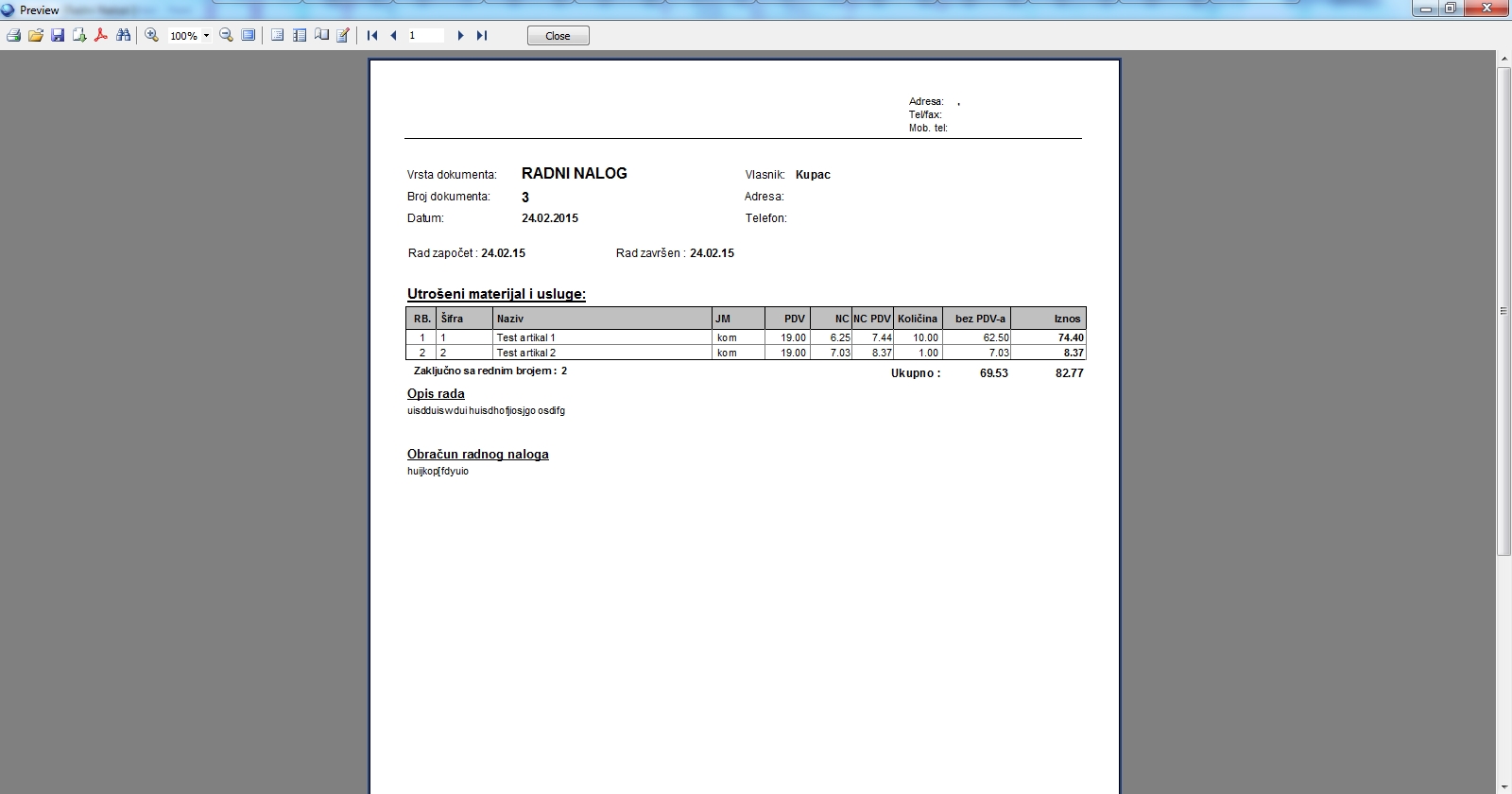Click the owner name 'Kupac'
Image resolution: width=1512 pixels, height=794 pixels.
pyautogui.click(x=813, y=175)
